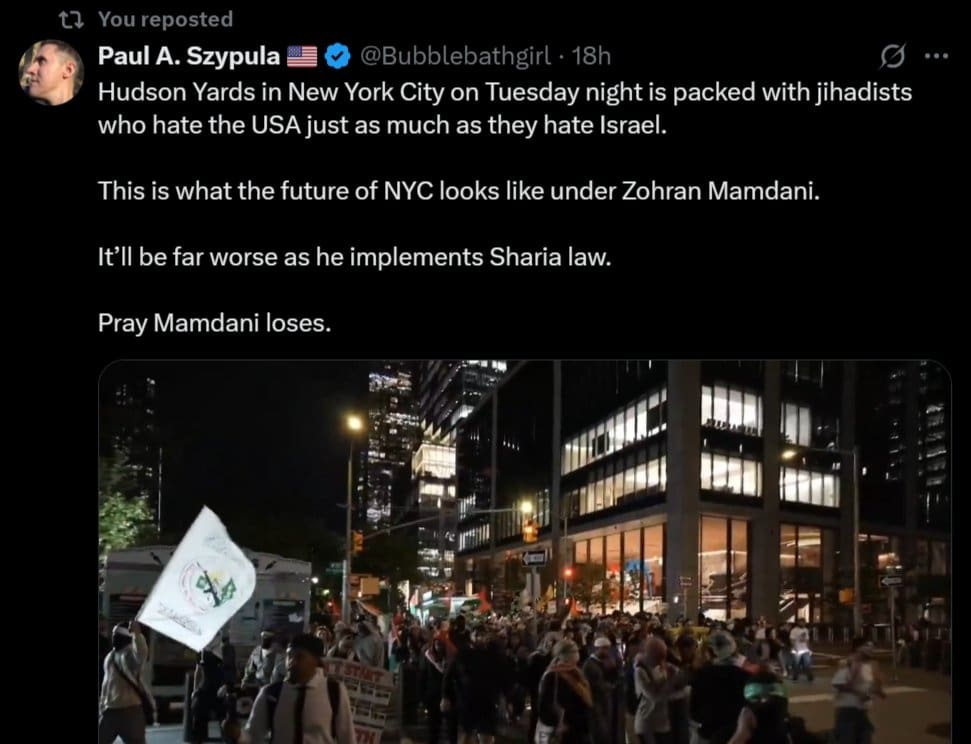Open the three-dot more options menu
The image size is (971, 744).
[x=936, y=56]
